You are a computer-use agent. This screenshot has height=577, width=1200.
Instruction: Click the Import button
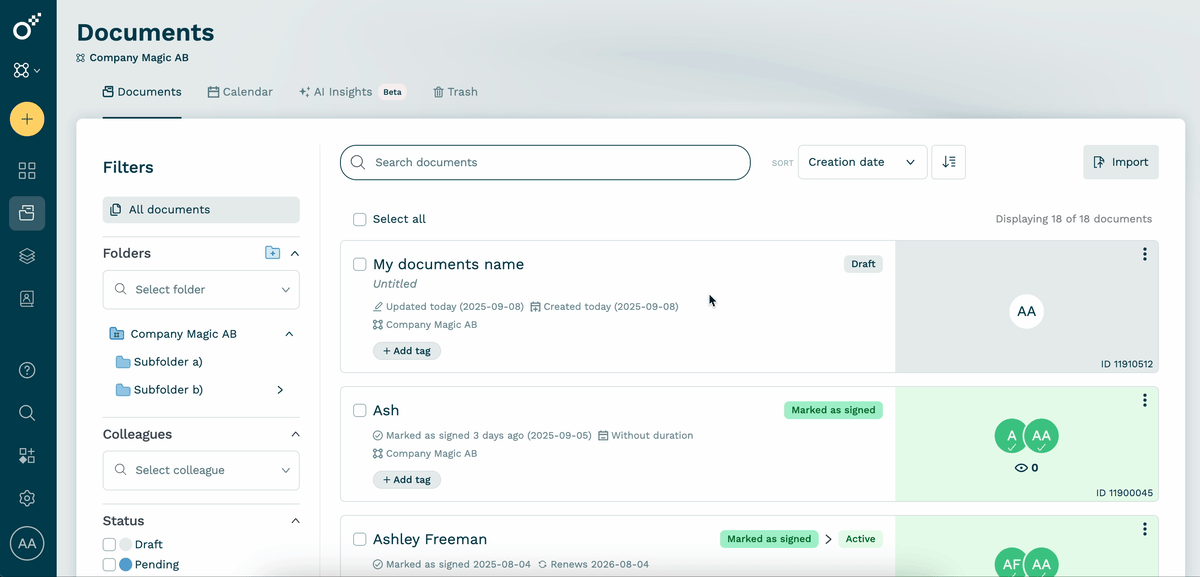click(1120, 161)
